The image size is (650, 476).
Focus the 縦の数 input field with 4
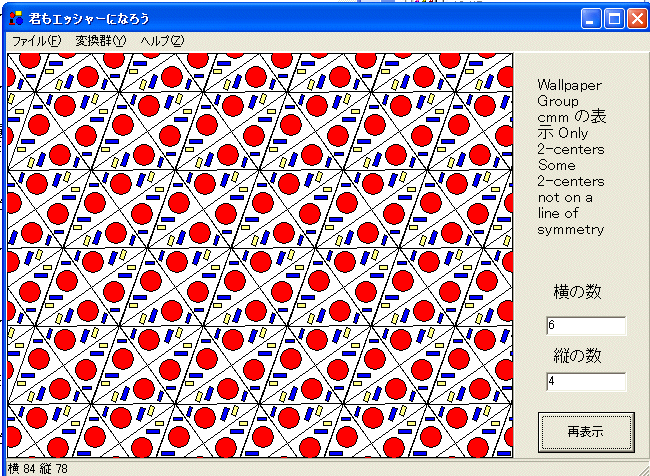[x=586, y=381]
